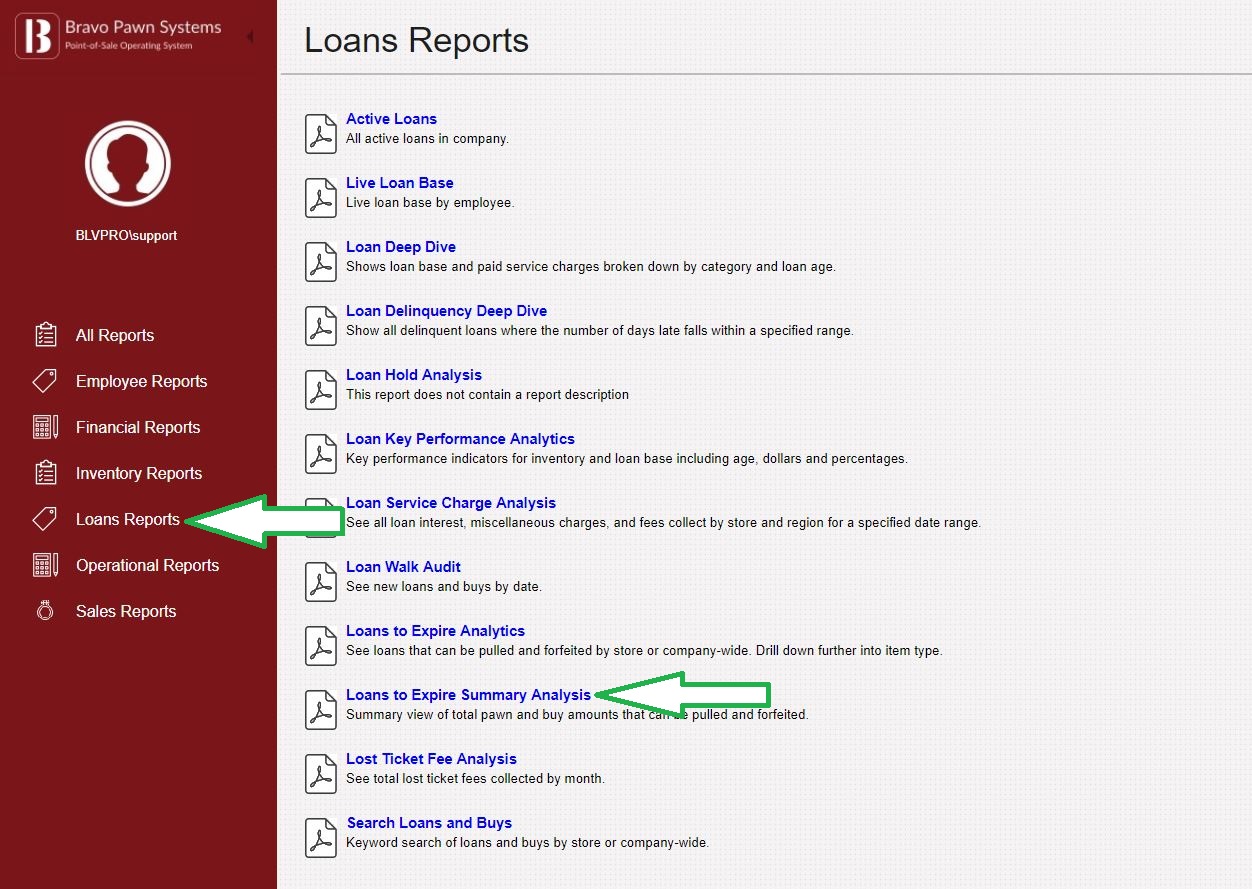The height and width of the screenshot is (889, 1252).
Task: Click the PDF icon for Live Loan Base
Action: click(320, 198)
